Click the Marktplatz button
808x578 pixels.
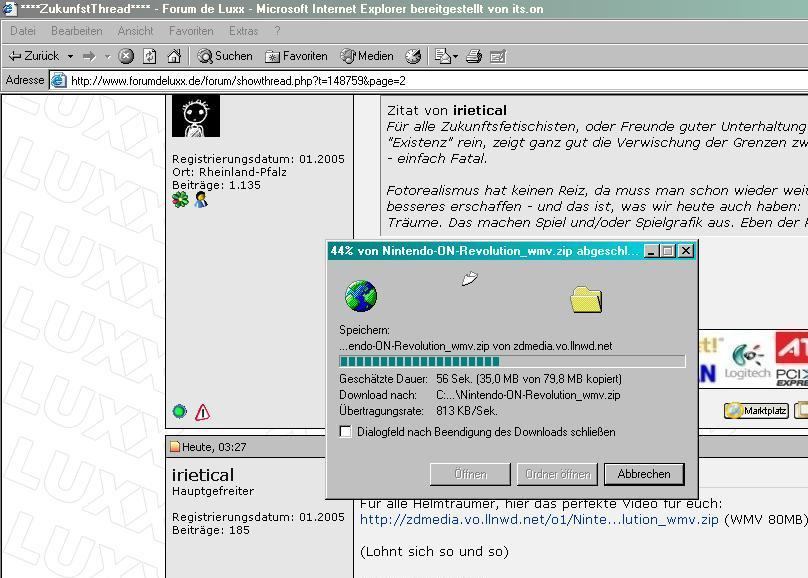click(756, 411)
